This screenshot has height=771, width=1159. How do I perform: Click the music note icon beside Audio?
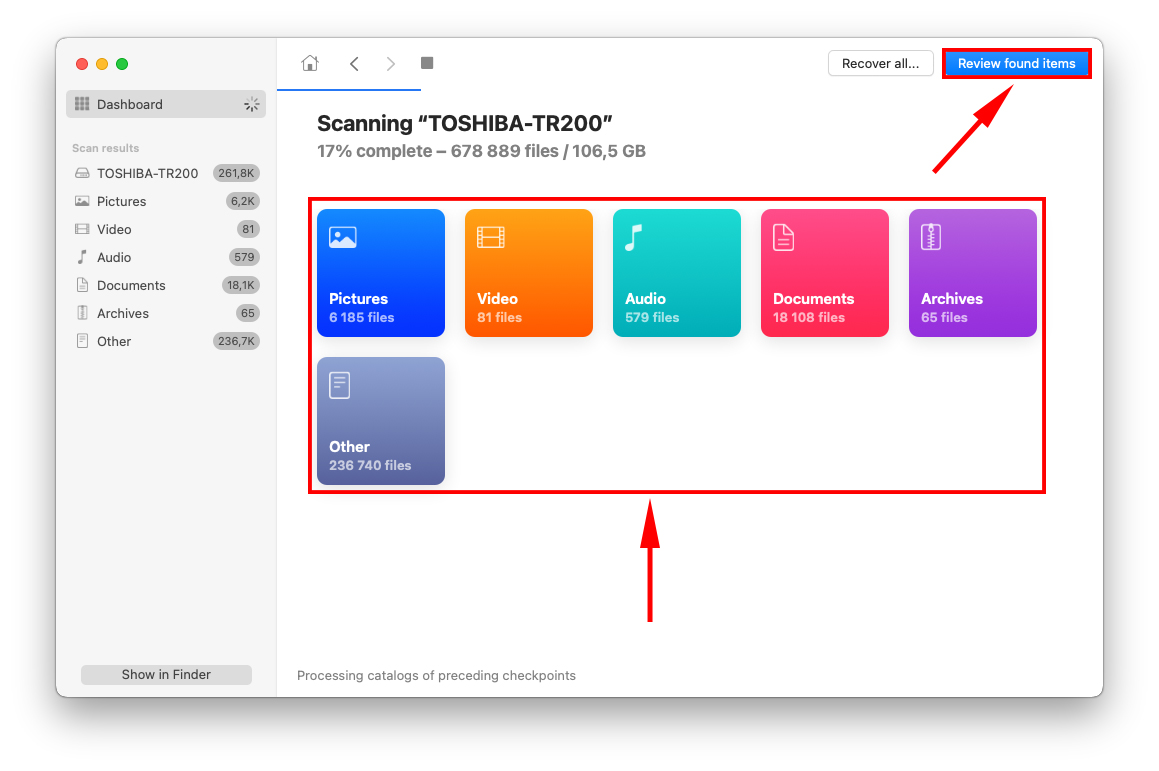tap(82, 257)
